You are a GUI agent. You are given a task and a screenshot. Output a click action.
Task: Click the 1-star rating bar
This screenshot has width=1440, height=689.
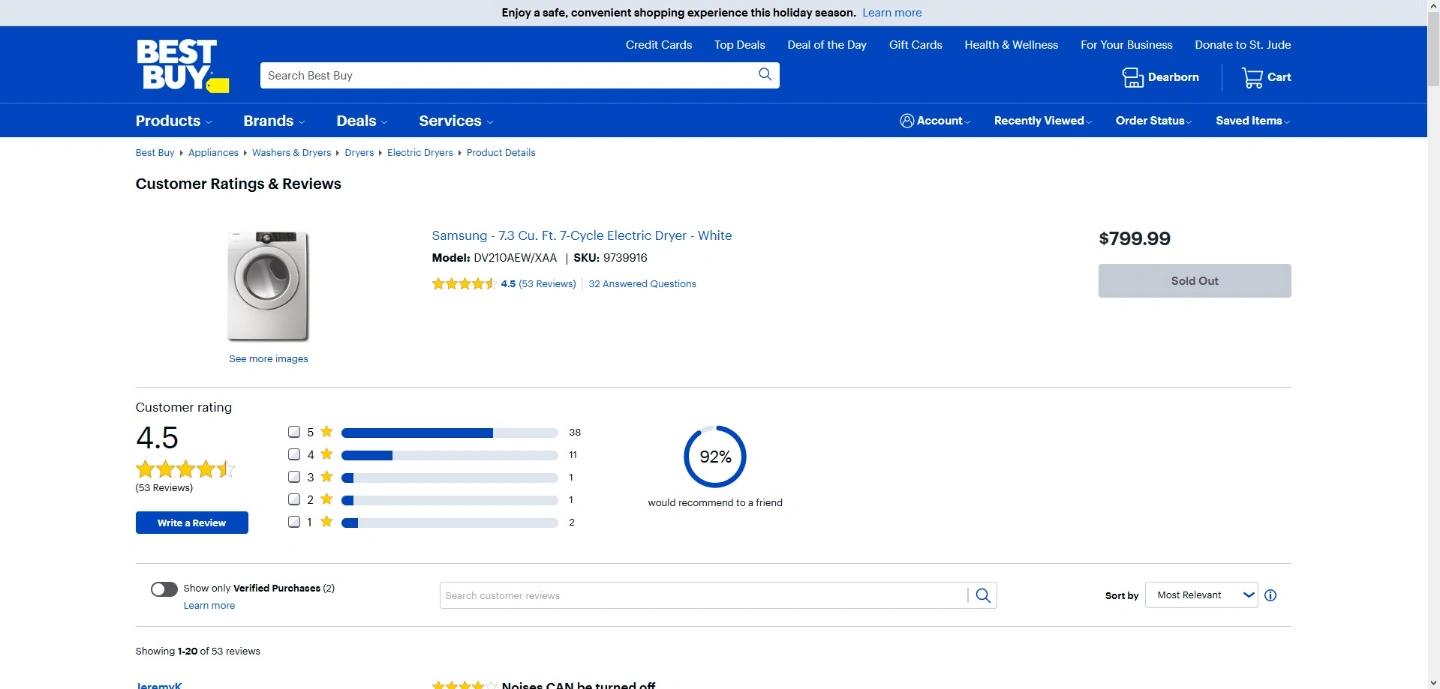(x=450, y=523)
